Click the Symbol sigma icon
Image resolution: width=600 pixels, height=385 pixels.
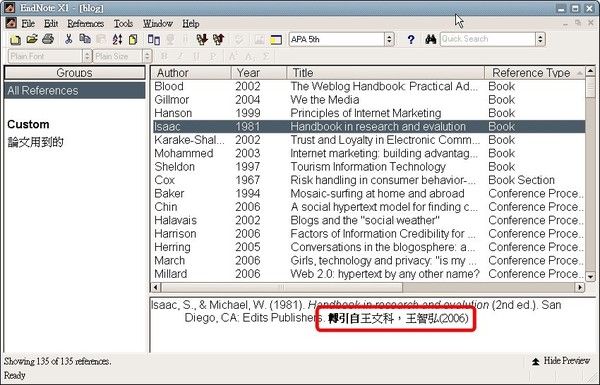(266, 57)
